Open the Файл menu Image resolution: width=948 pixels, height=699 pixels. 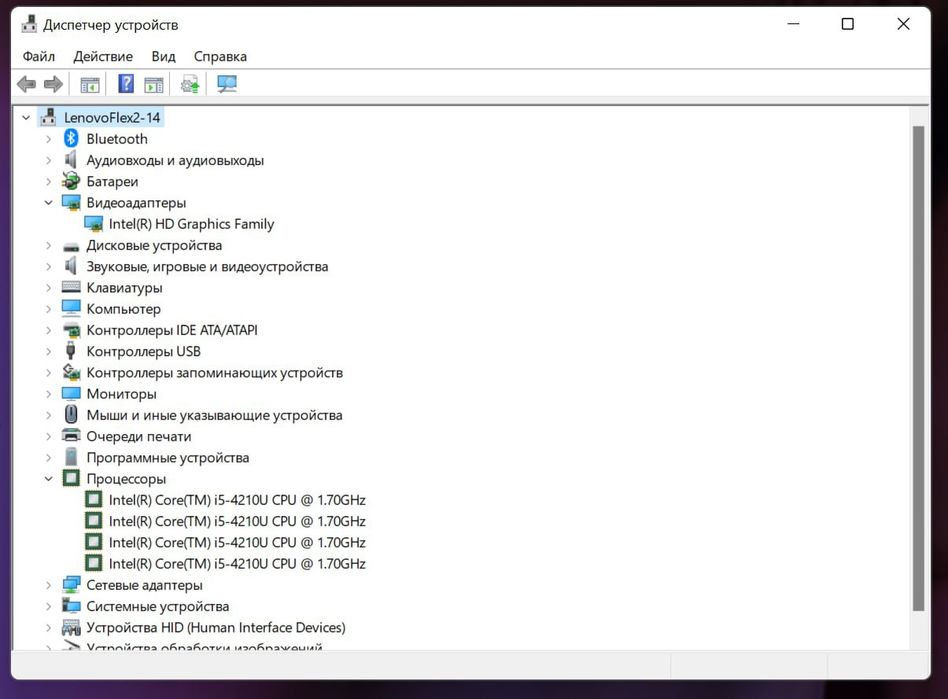tap(39, 56)
